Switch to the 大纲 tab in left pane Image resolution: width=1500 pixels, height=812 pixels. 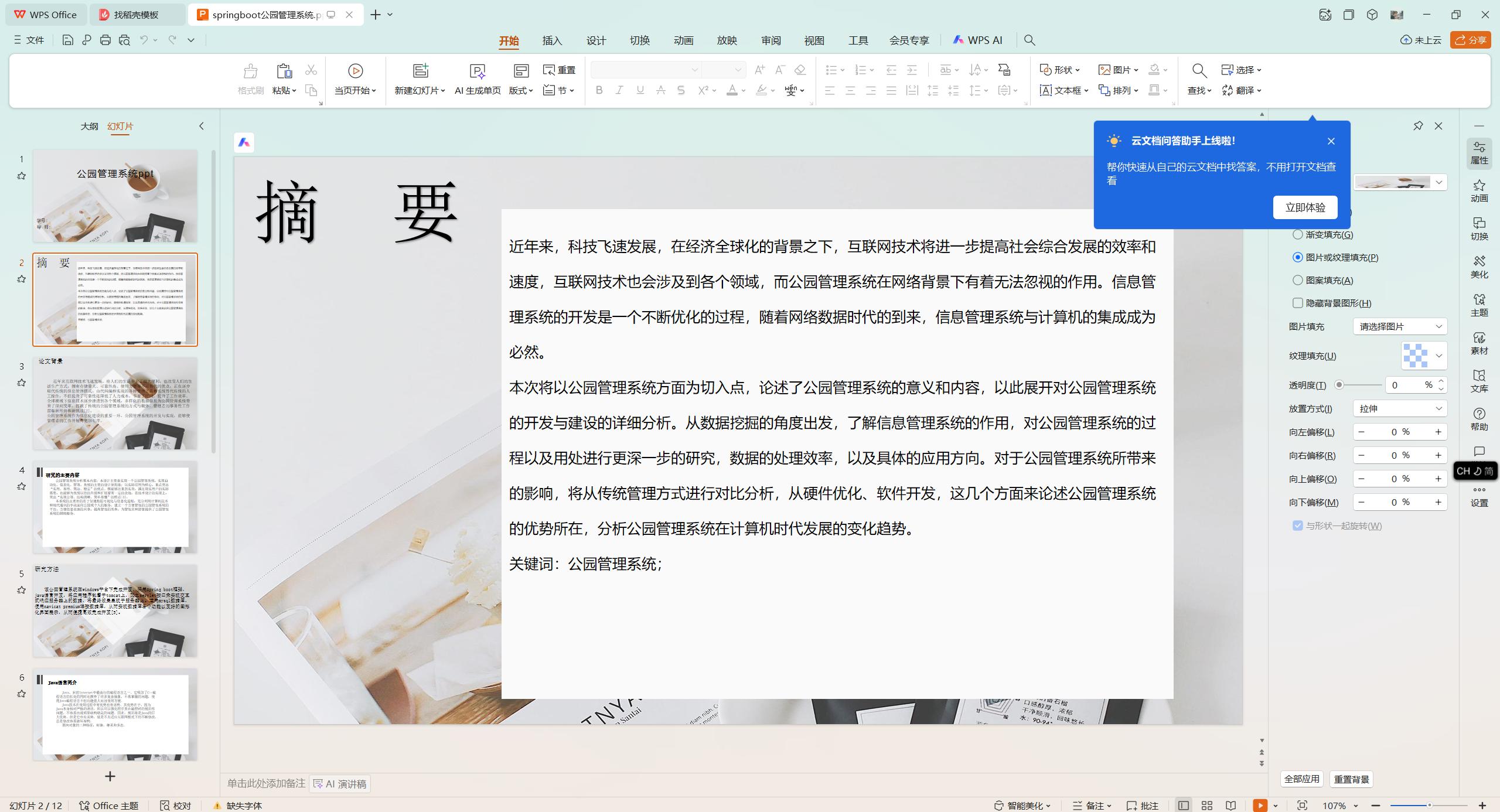[89, 126]
